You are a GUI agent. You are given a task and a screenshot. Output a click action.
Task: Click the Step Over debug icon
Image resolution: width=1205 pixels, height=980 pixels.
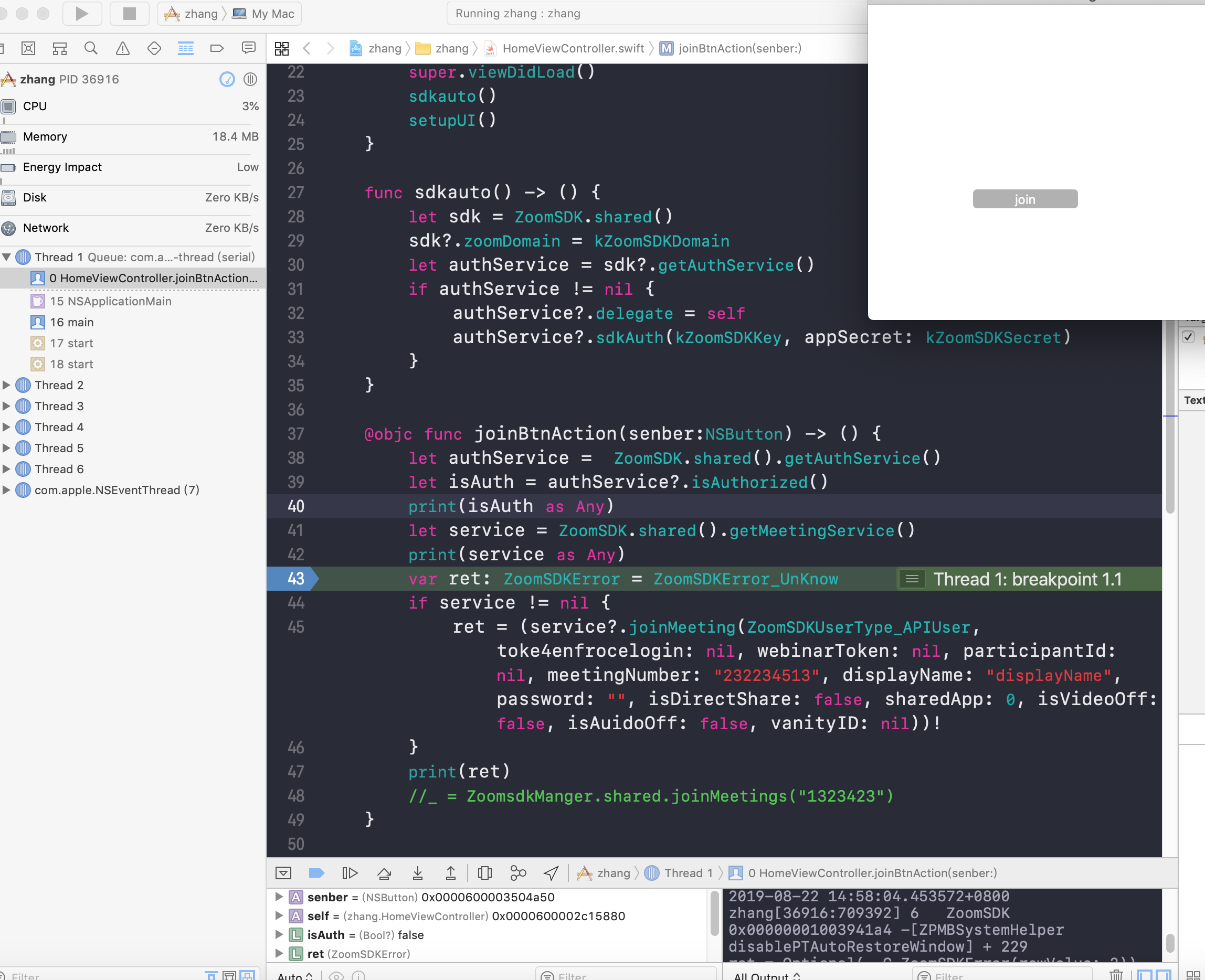click(384, 874)
